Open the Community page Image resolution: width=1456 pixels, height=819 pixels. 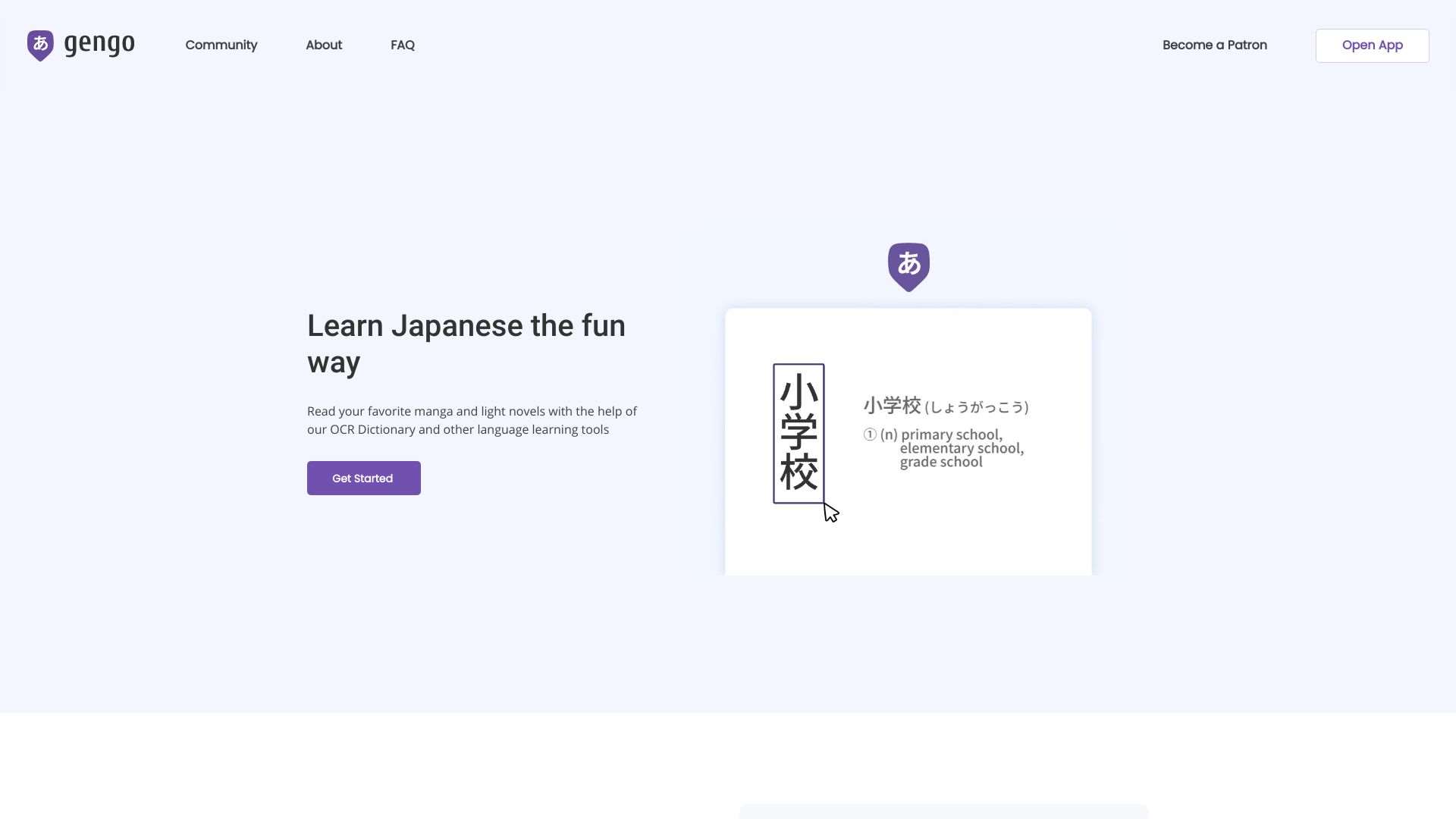221,45
